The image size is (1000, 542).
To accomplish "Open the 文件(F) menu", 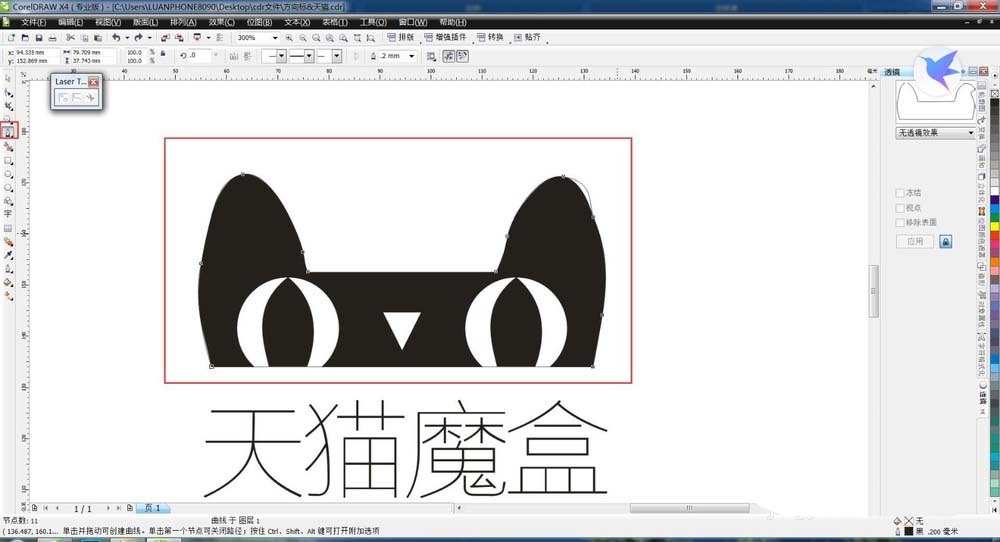I will click(x=33, y=22).
